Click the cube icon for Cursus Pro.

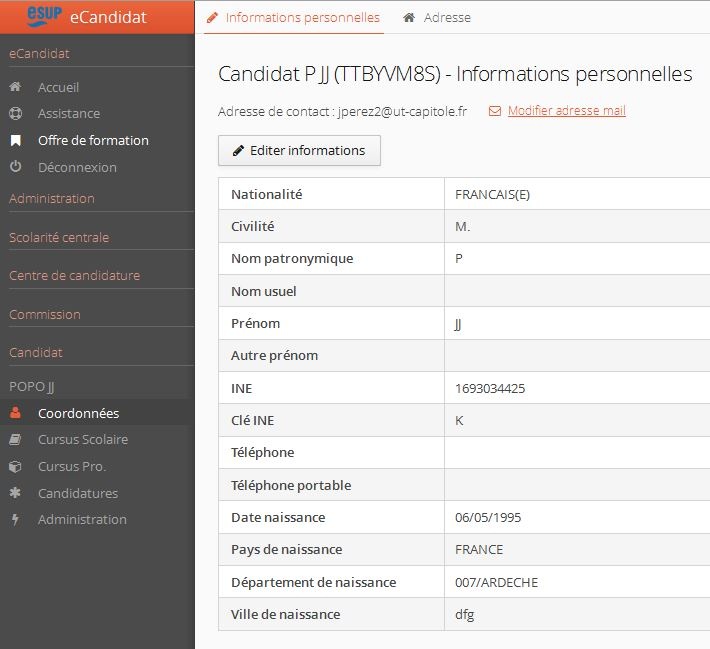15,466
